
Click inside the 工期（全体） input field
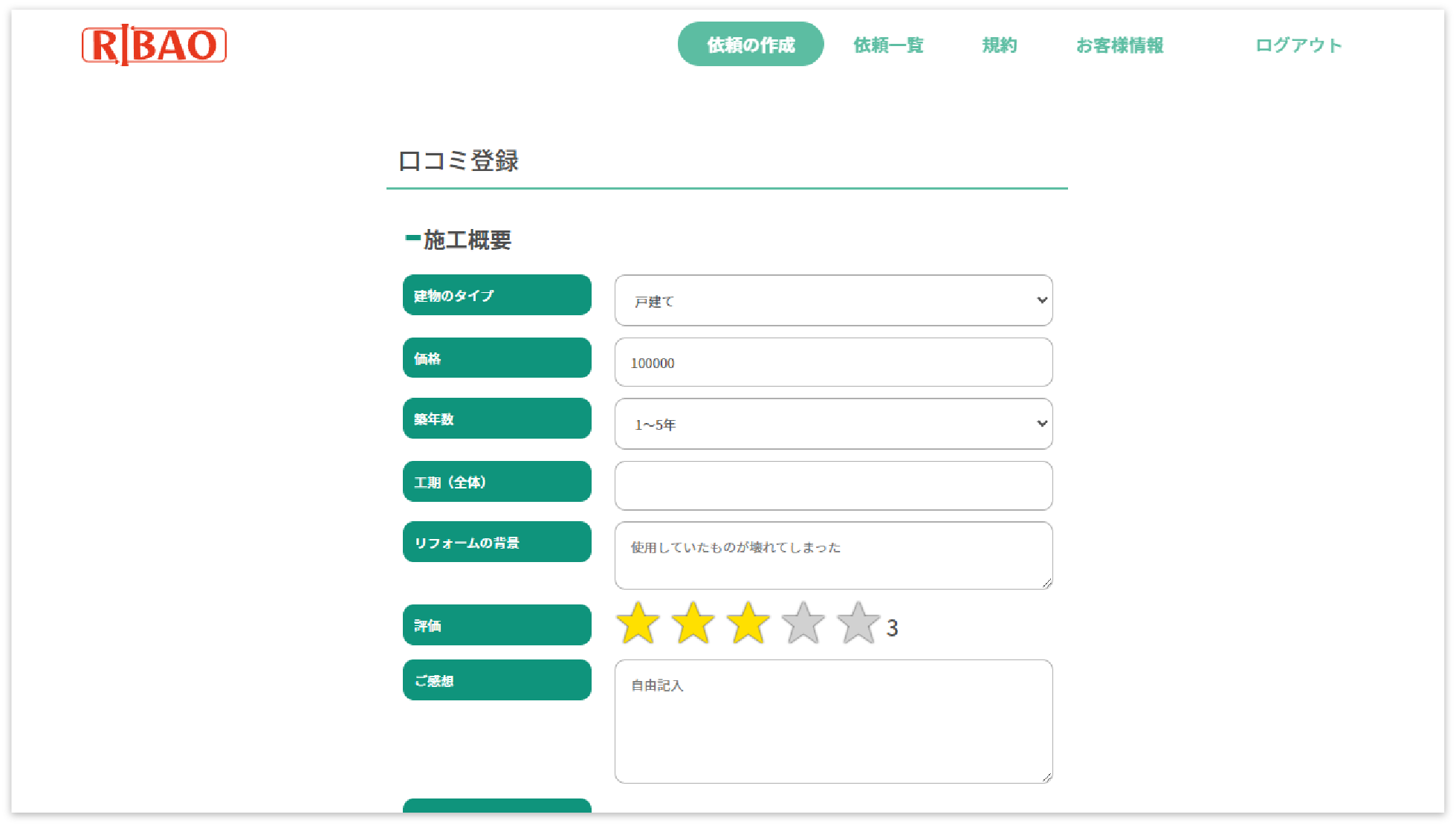832,485
